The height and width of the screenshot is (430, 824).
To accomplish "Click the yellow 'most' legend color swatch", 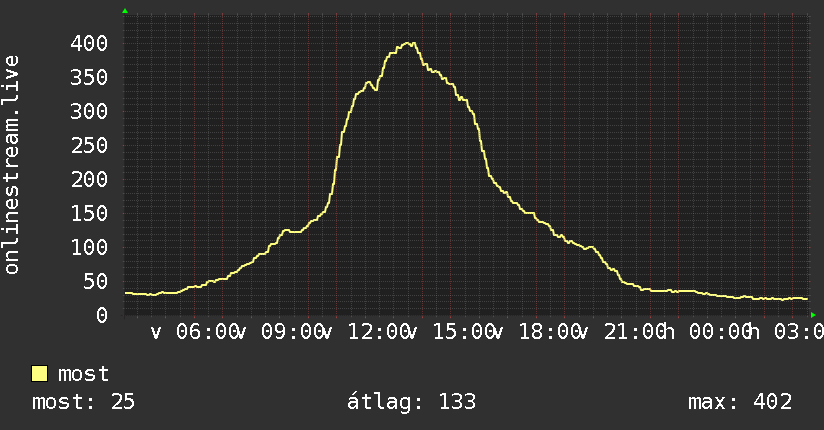I will pyautogui.click(x=39, y=374).
